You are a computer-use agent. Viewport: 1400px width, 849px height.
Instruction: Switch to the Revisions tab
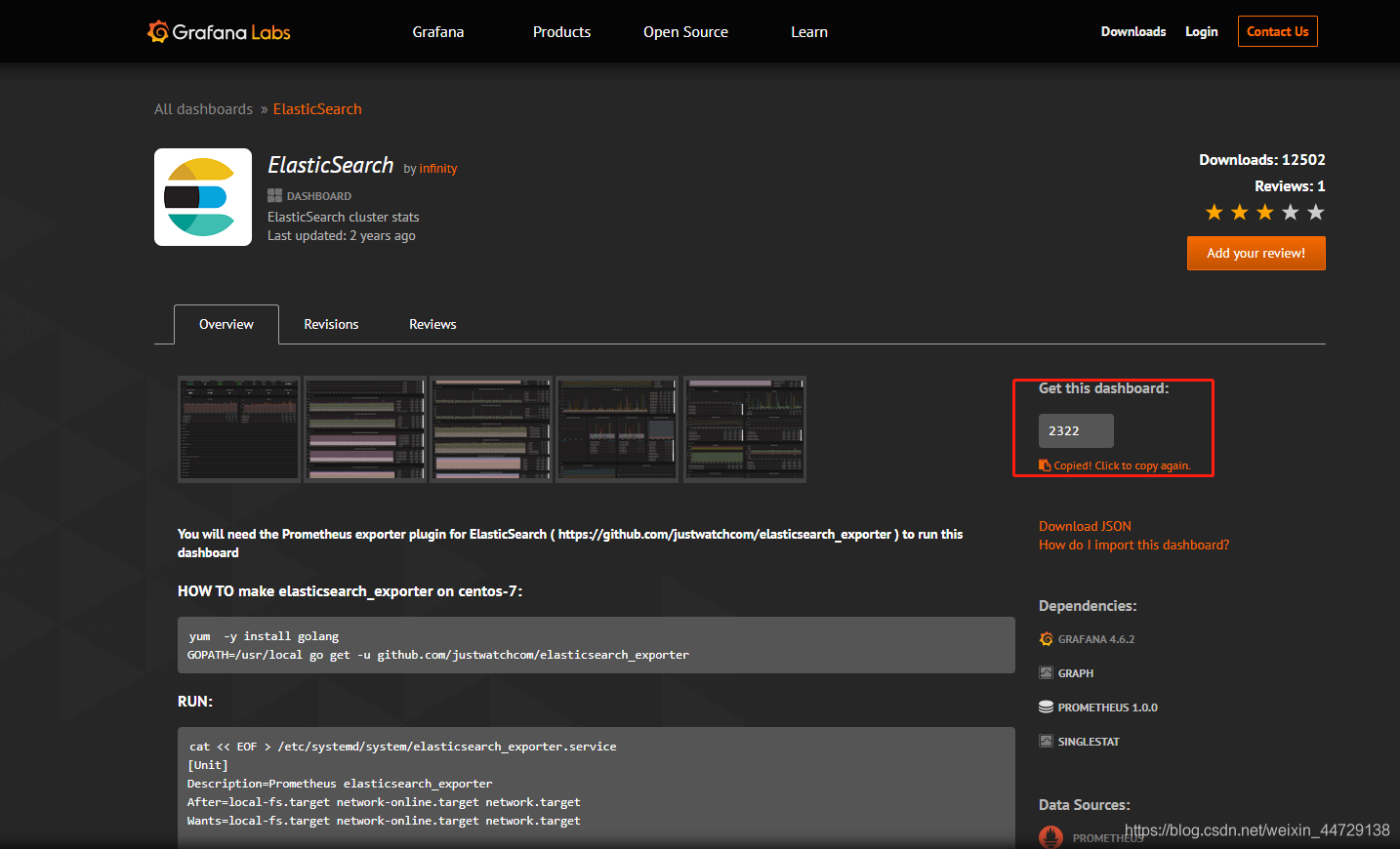331,324
